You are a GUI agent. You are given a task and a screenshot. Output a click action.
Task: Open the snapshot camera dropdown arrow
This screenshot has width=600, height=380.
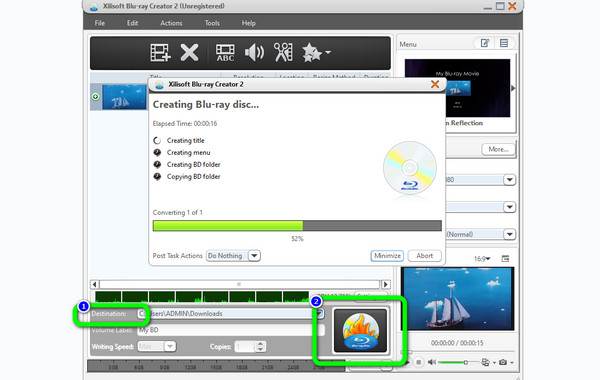click(512, 362)
